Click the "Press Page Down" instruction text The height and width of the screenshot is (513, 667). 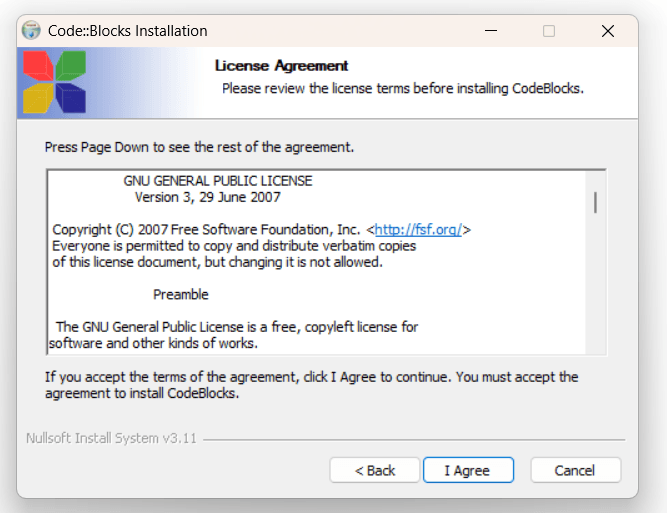[199, 147]
